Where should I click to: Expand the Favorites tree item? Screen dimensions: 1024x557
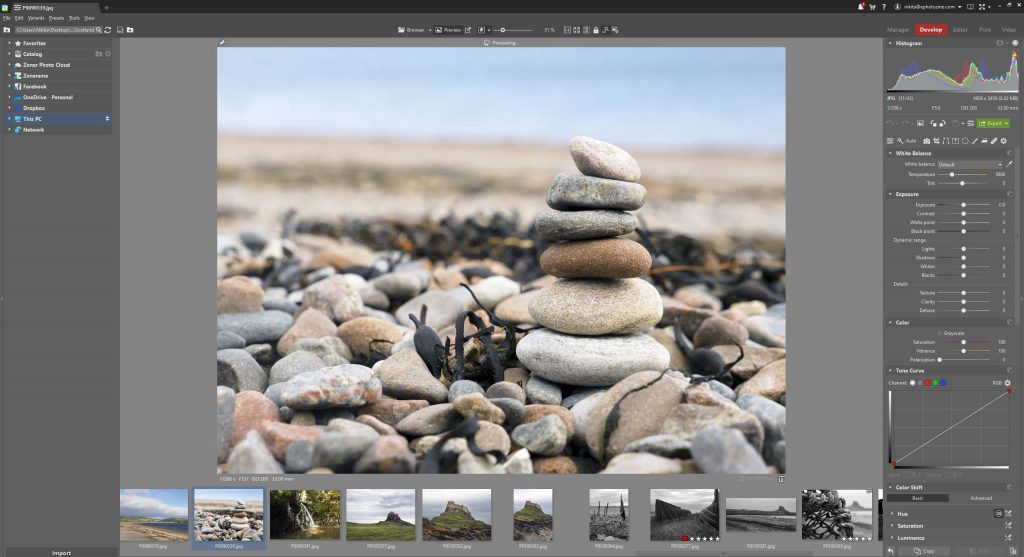pos(9,43)
